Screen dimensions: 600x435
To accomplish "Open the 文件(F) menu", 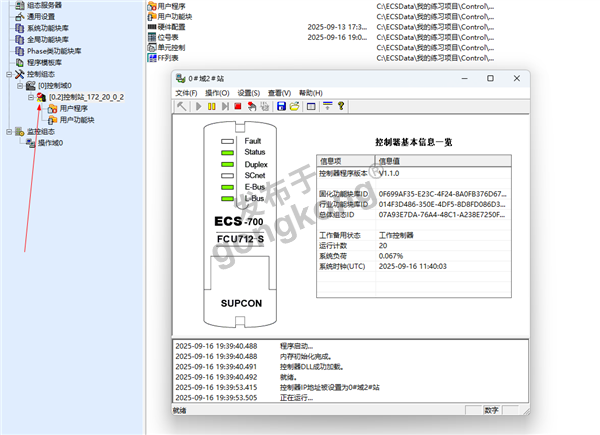I will (186, 93).
